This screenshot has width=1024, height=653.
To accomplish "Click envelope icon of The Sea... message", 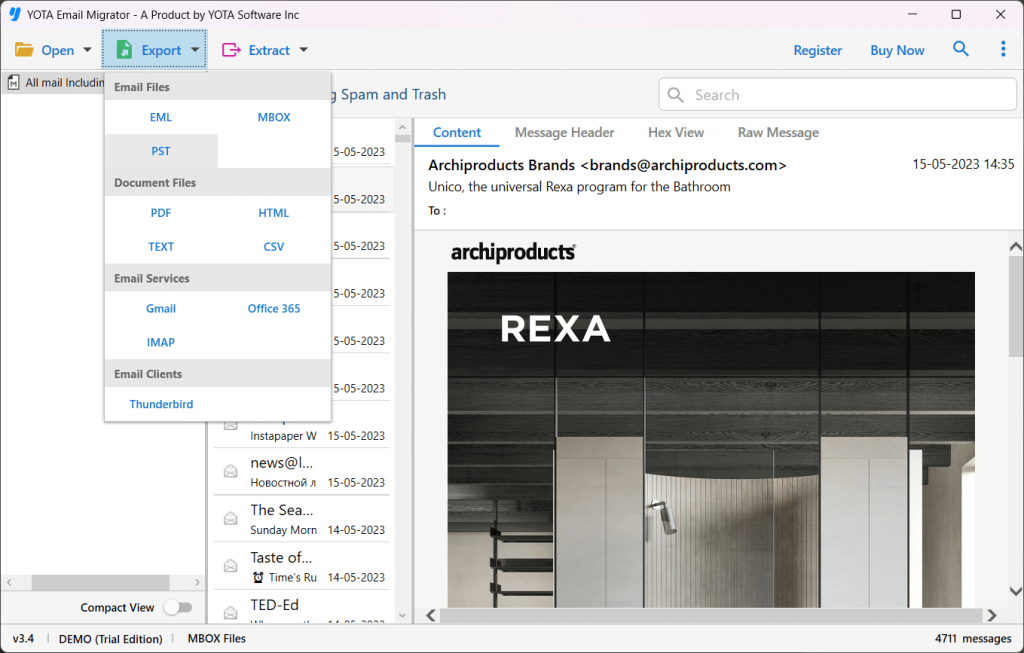I will (231, 518).
